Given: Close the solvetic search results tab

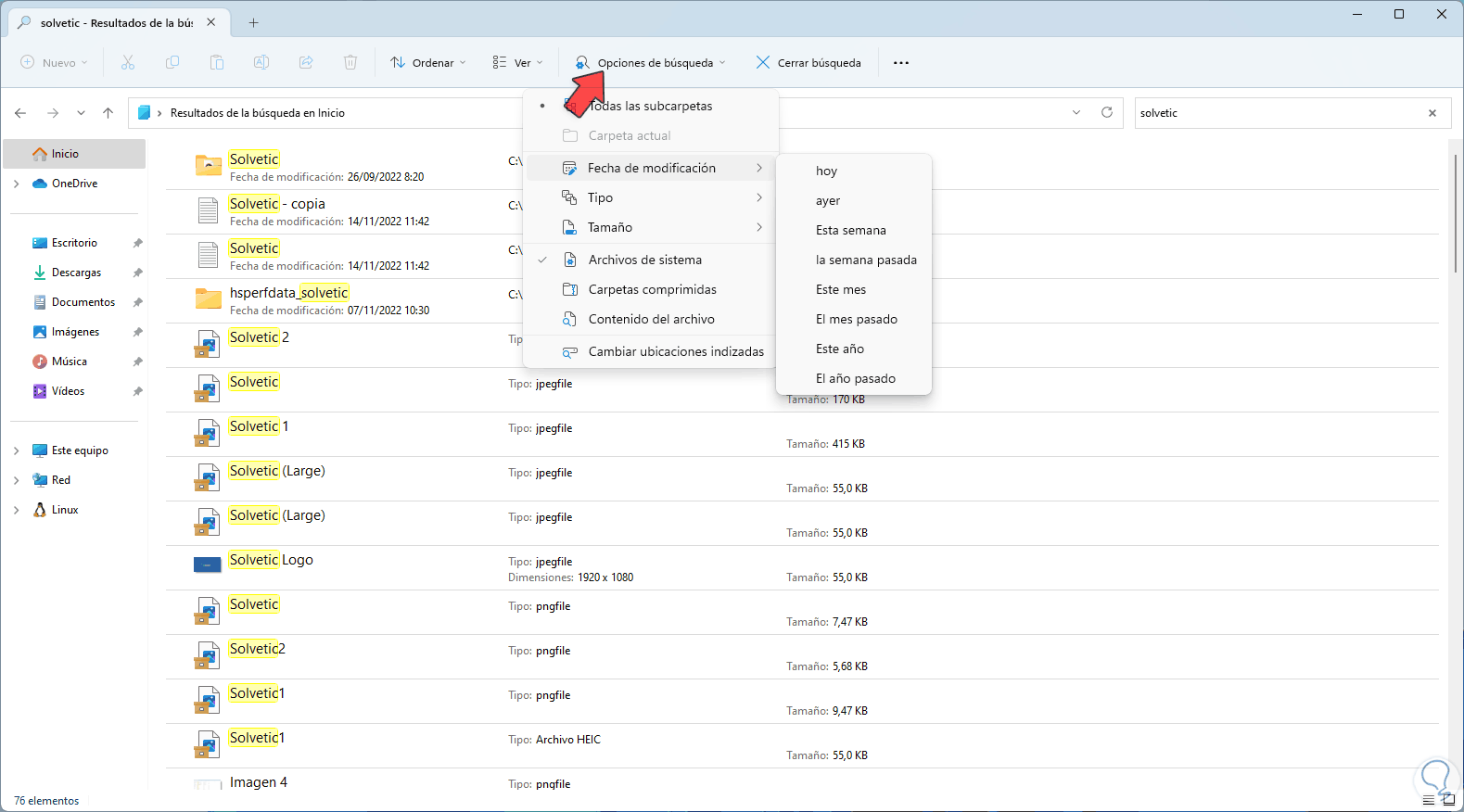Looking at the screenshot, I should coord(211,22).
